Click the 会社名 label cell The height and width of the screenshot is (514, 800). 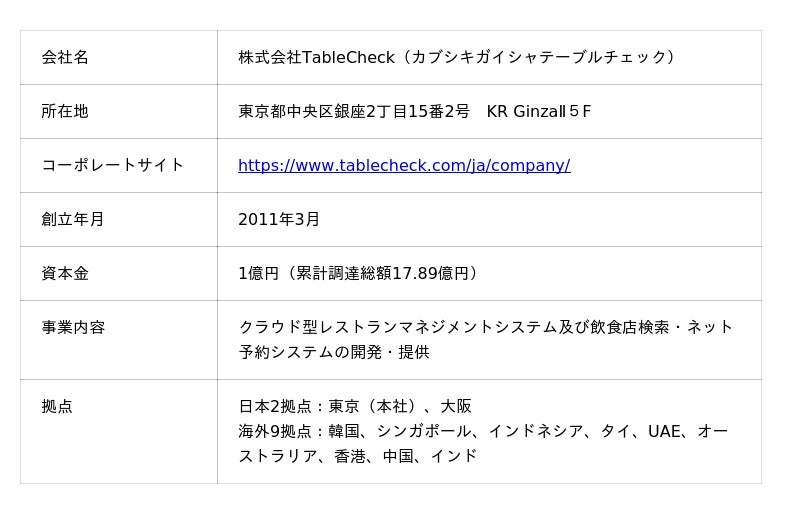[x=65, y=57]
